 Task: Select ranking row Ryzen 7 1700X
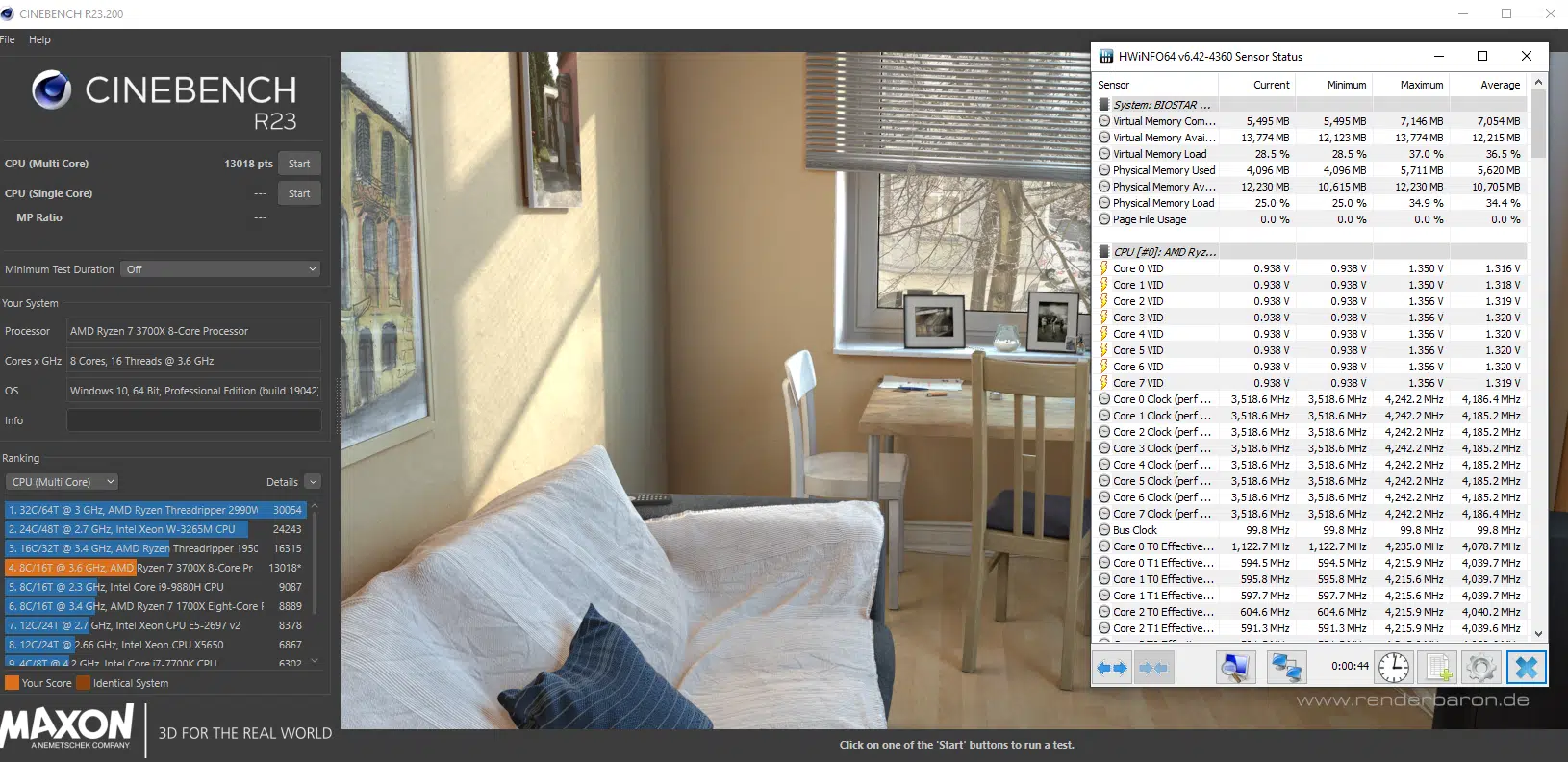tap(156, 606)
